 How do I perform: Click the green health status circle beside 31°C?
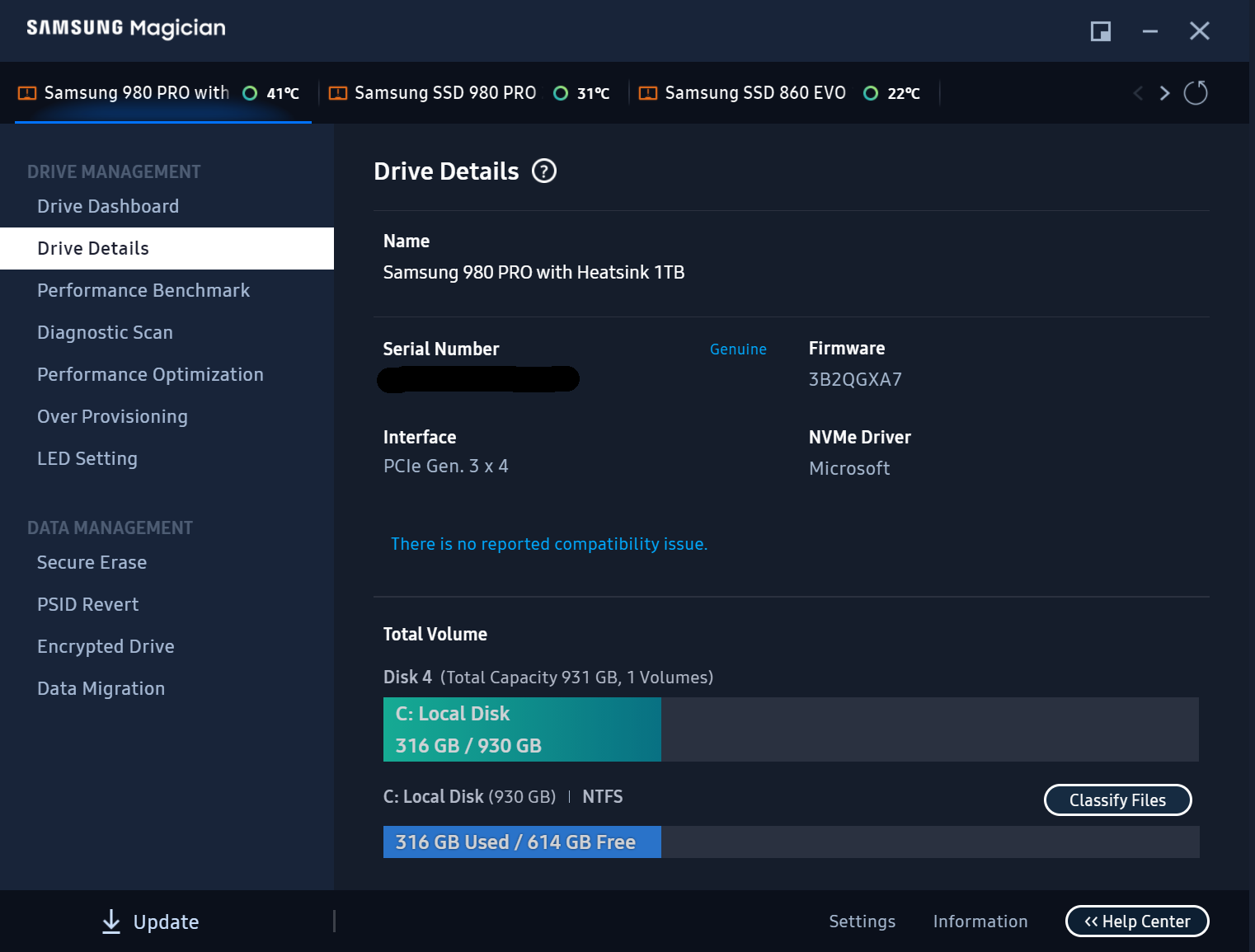(561, 93)
